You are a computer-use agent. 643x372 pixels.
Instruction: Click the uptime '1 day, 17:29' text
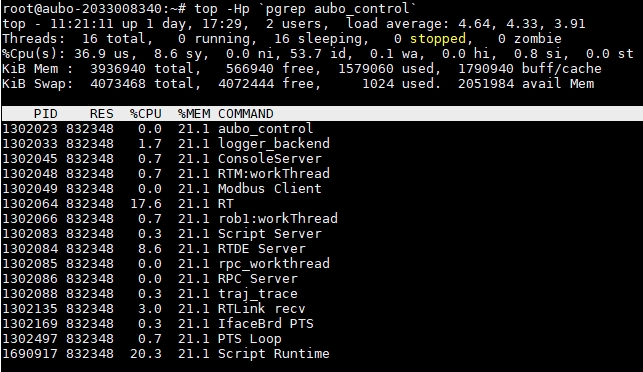click(193, 23)
